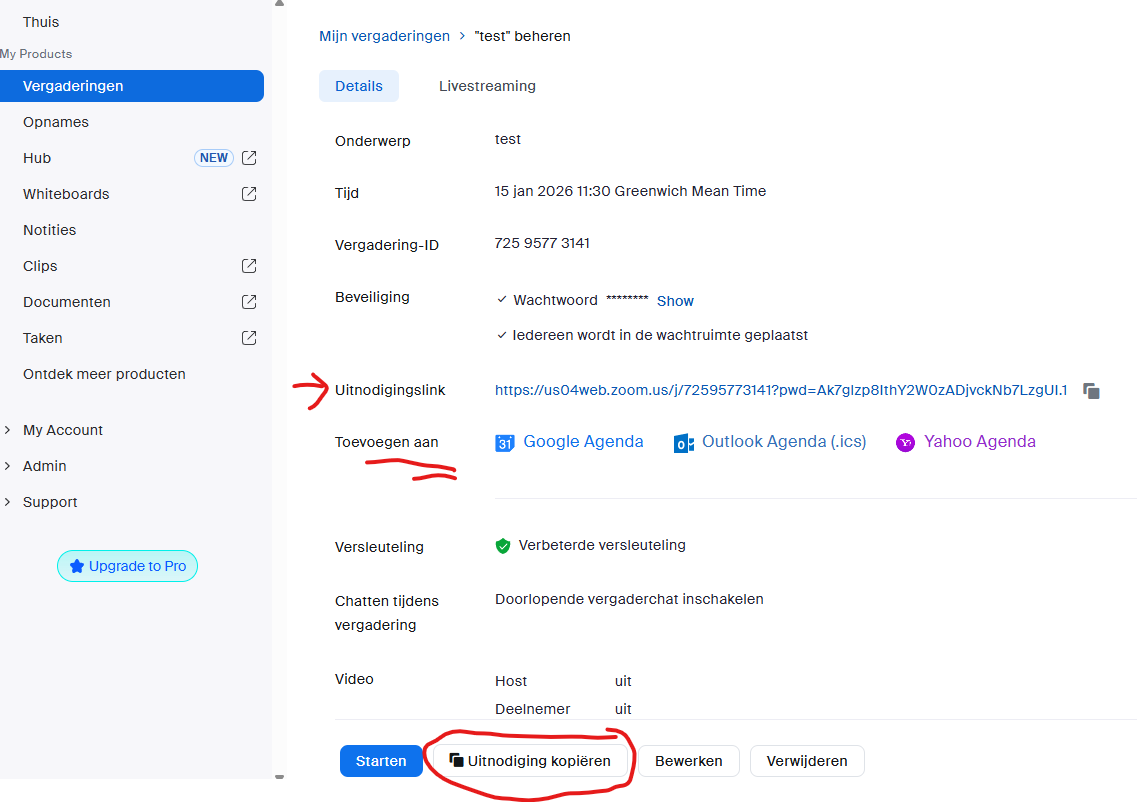Screen dimensions: 1137x802
Task: Open Taken external link icon
Action: tap(249, 338)
